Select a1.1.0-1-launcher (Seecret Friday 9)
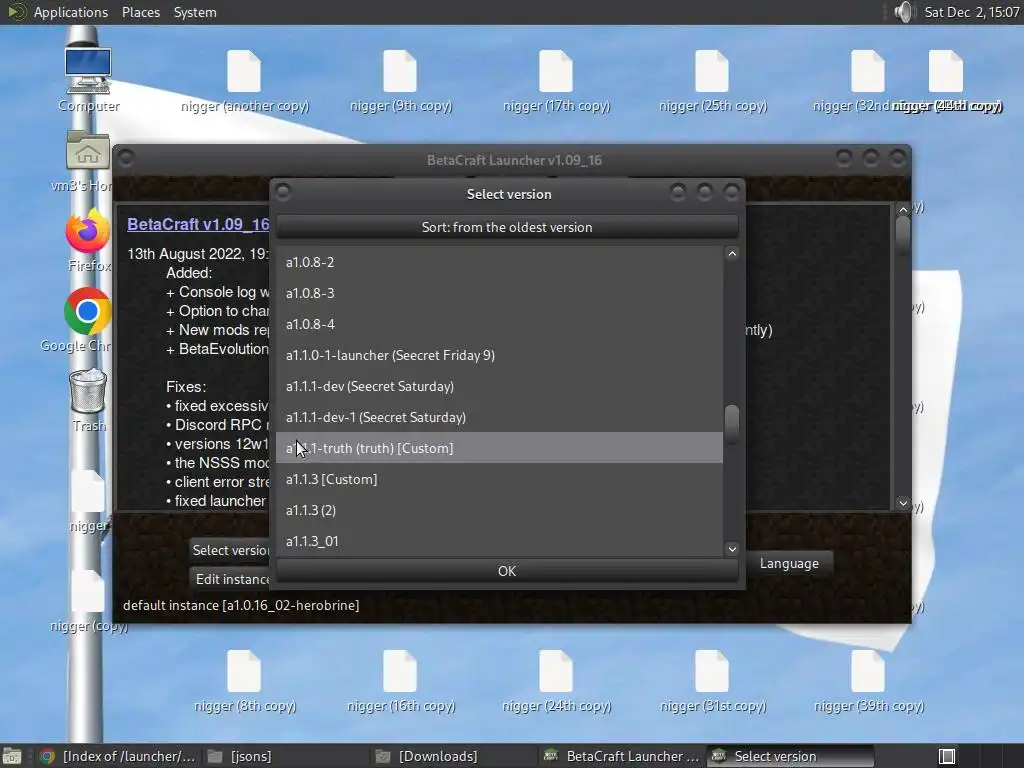 [499, 355]
